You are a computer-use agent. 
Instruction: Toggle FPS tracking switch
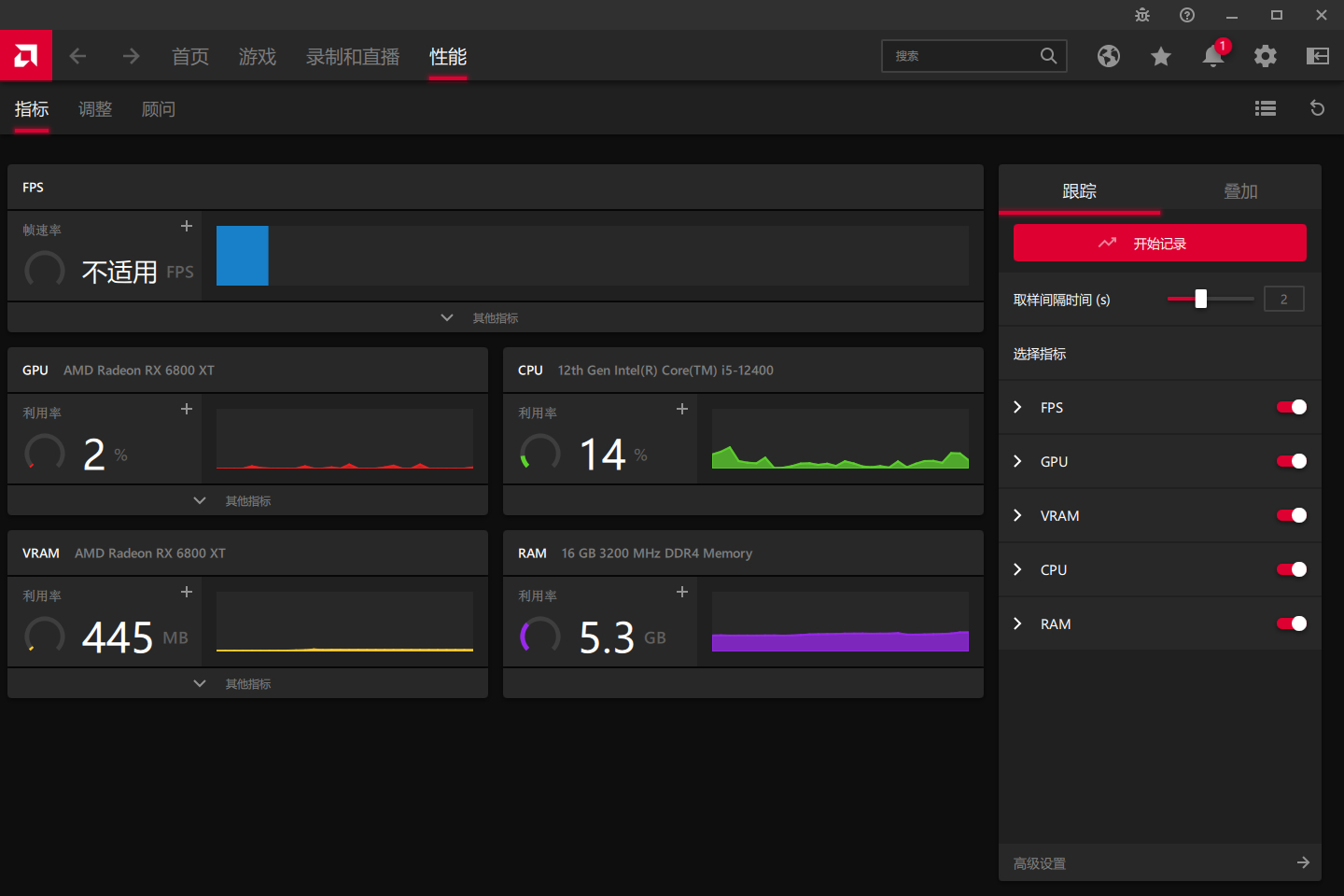pyautogui.click(x=1292, y=407)
